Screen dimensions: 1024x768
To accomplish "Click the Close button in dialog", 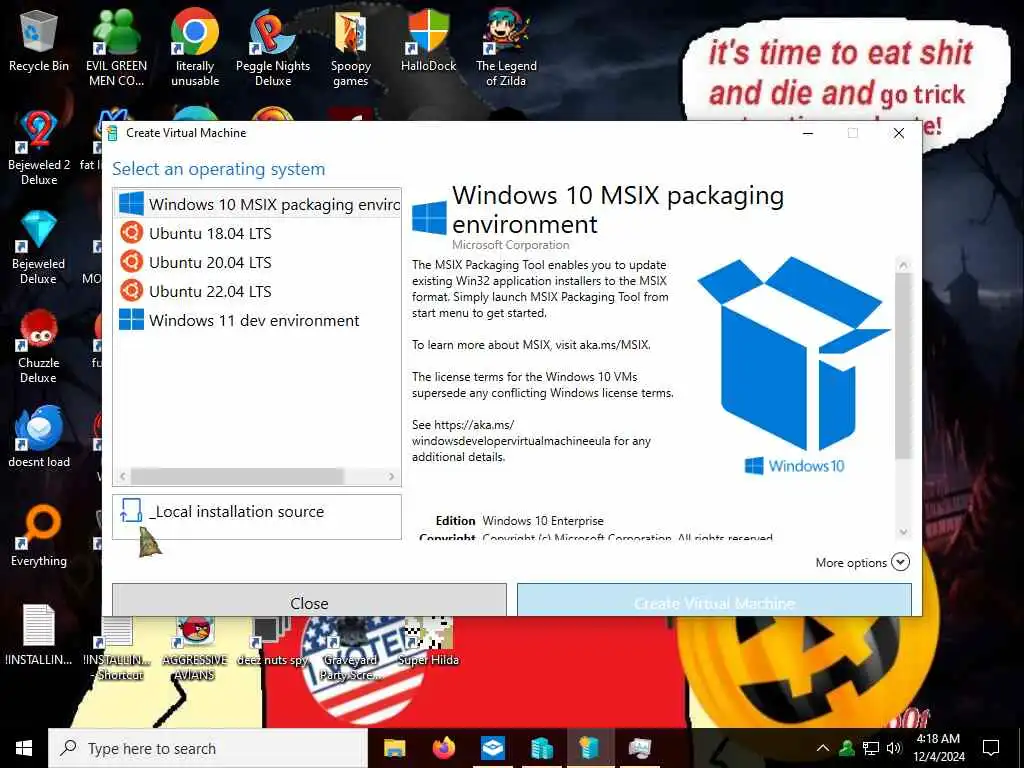I will point(310,600).
